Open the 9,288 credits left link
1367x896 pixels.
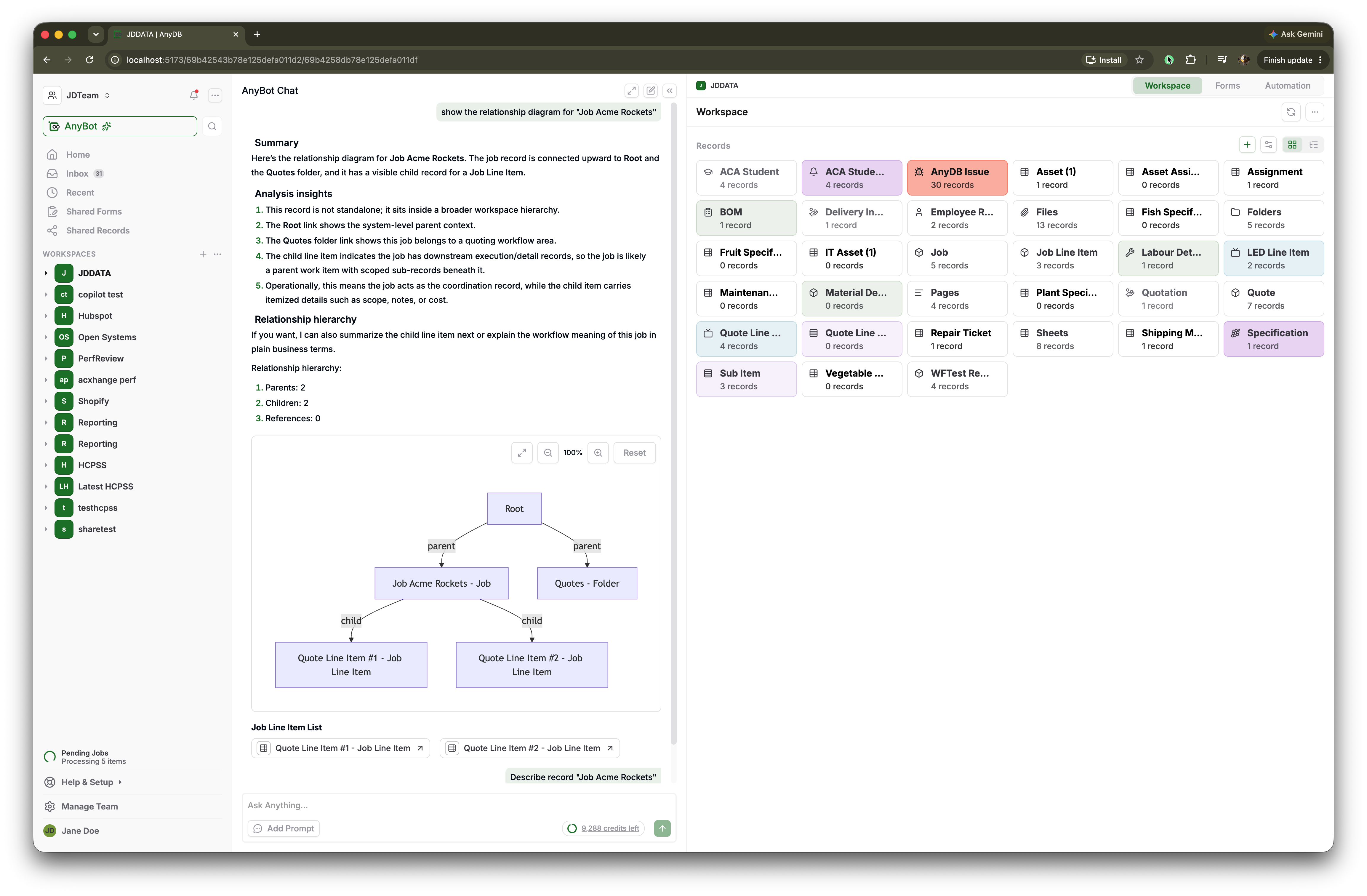coord(610,828)
